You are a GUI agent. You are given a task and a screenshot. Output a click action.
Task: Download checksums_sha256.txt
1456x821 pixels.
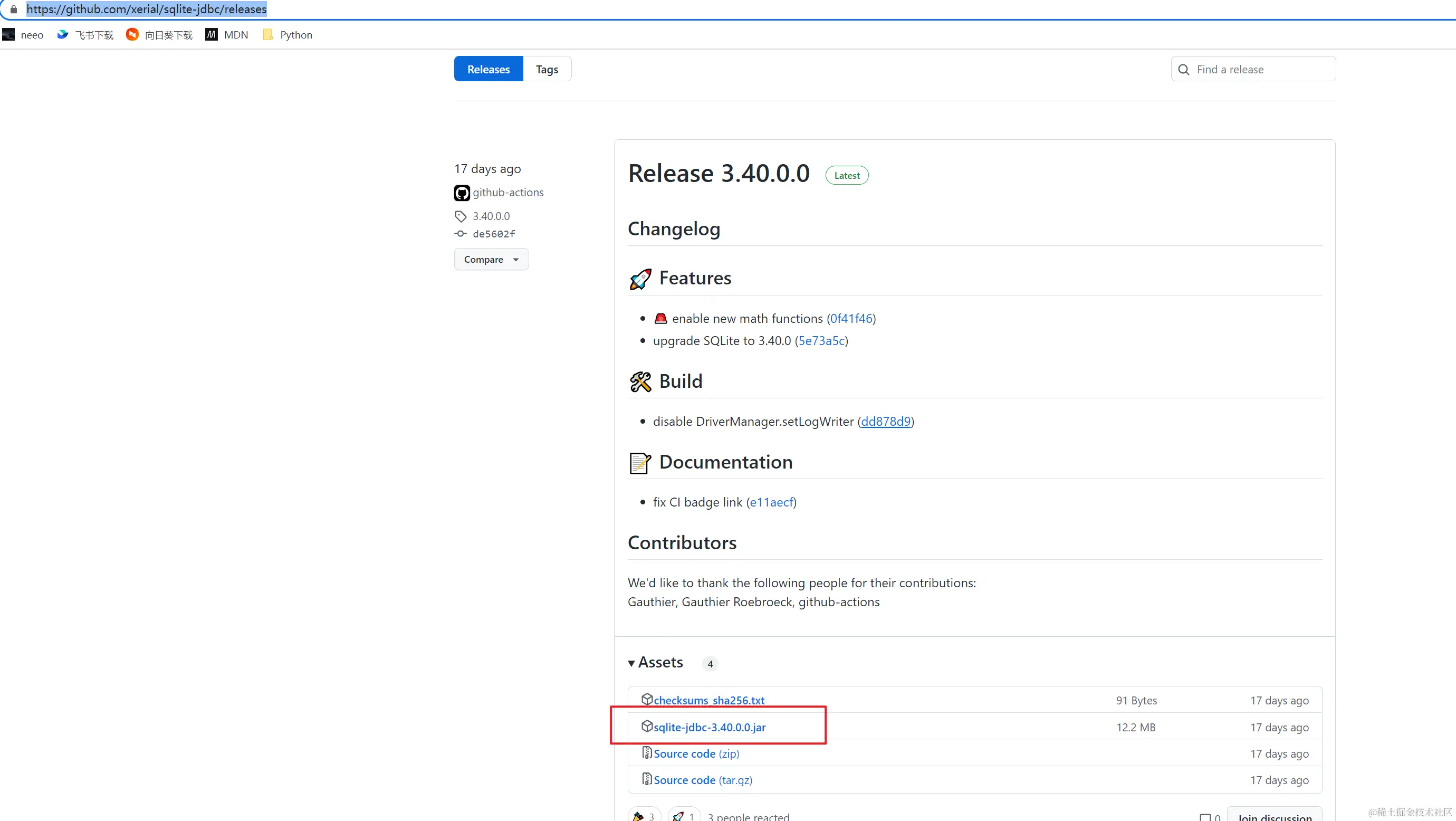(x=709, y=700)
